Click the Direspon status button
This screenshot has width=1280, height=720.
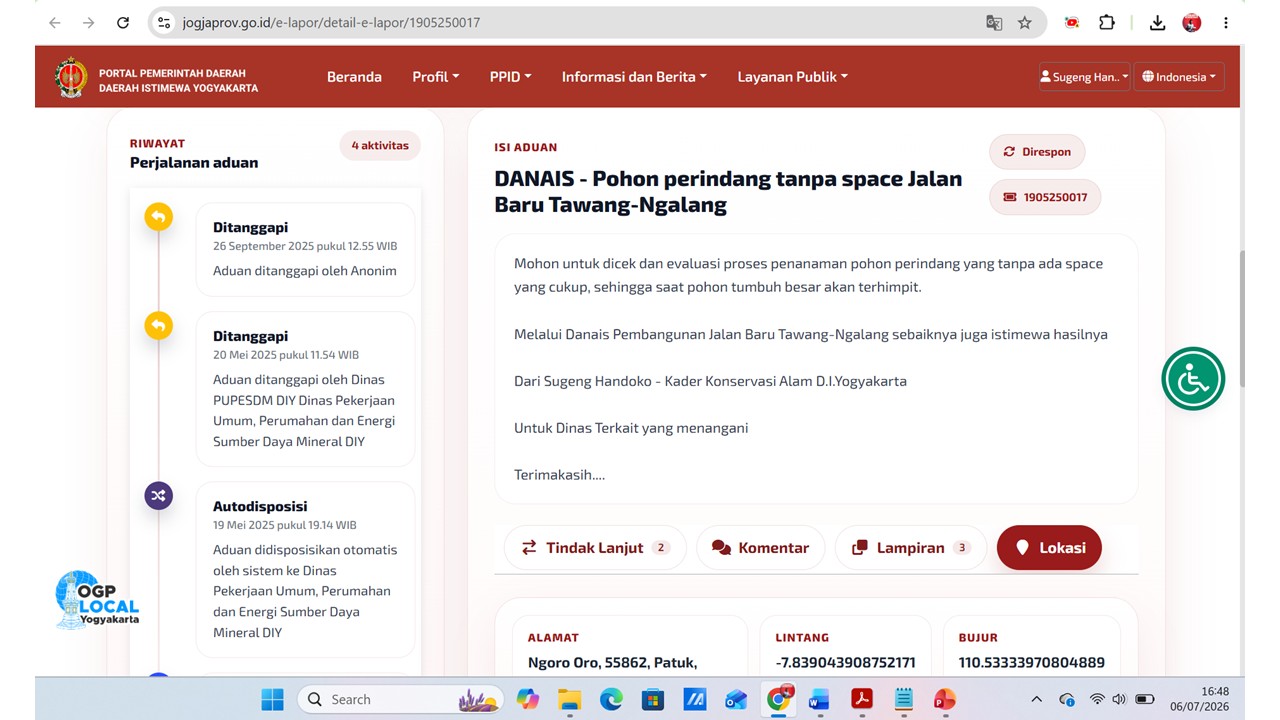click(x=1037, y=152)
